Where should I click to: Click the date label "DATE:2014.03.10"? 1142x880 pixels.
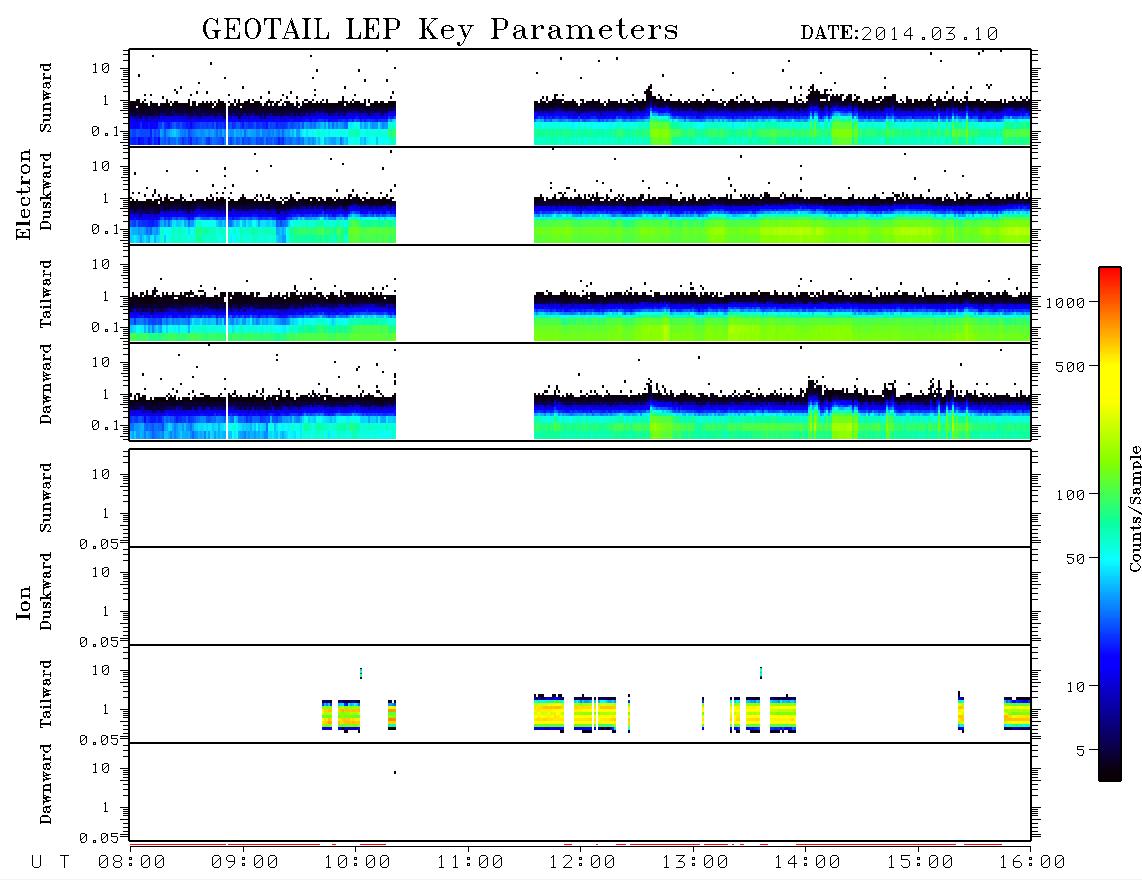tap(899, 34)
